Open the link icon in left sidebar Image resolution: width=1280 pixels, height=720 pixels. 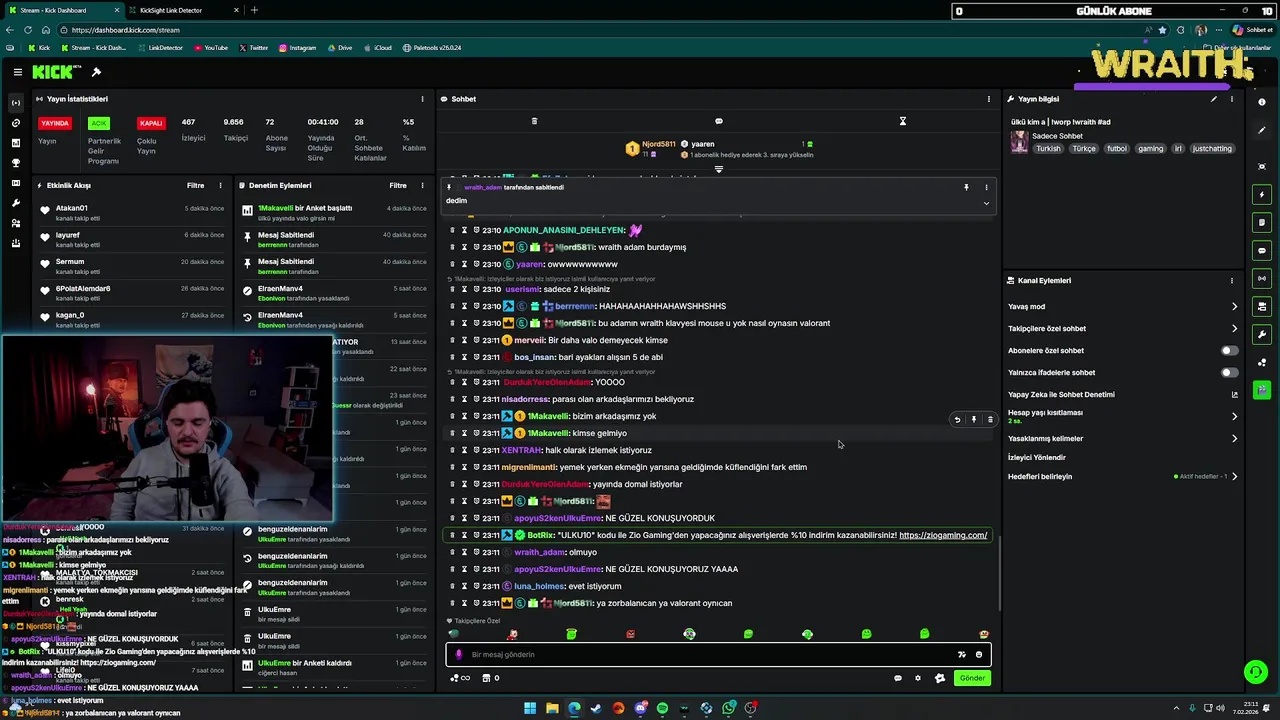15,123
